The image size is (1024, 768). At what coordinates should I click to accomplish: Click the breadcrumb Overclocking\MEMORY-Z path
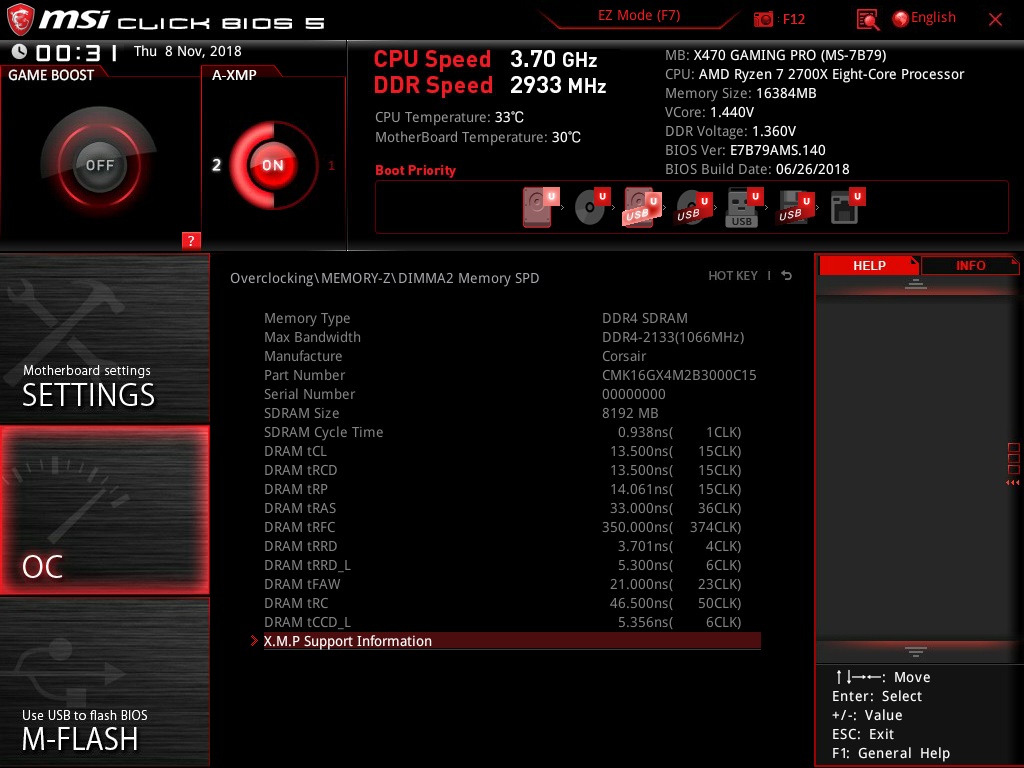tap(385, 278)
